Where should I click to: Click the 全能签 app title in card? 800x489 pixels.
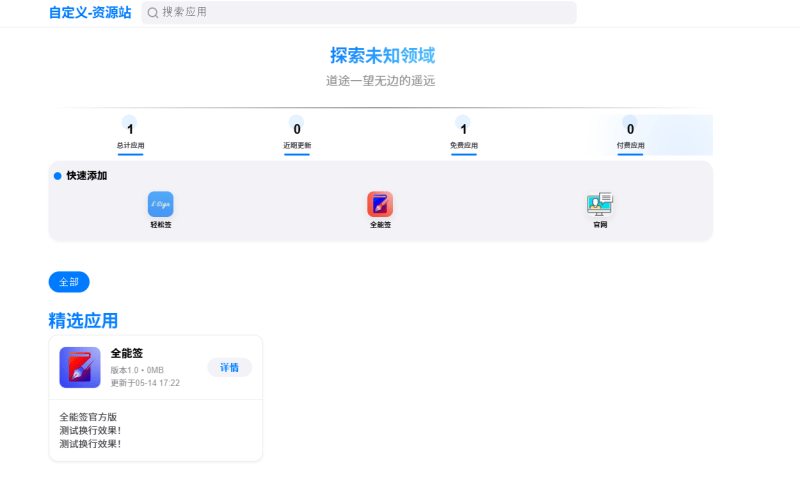(x=127, y=353)
